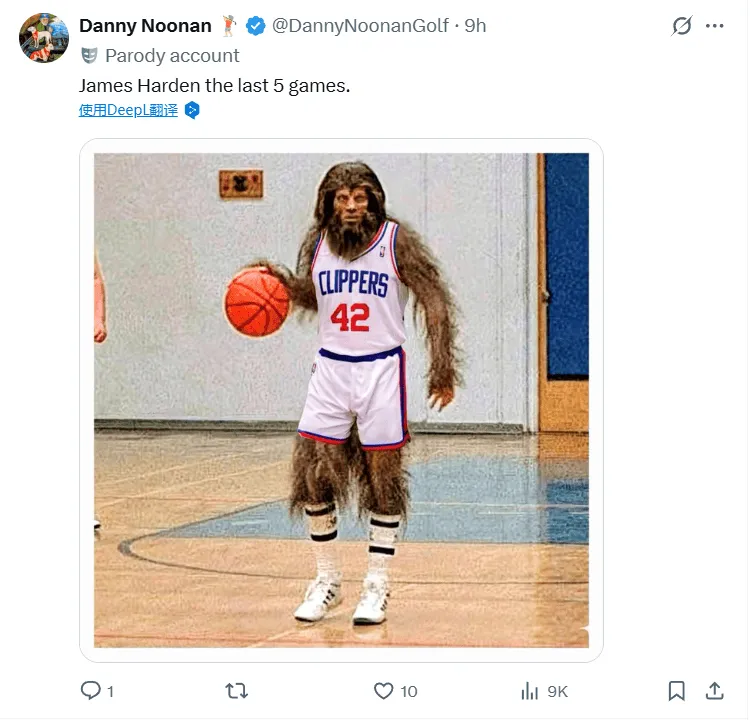Open the 9h timestamp link
This screenshot has height=720, width=750.
point(475,26)
